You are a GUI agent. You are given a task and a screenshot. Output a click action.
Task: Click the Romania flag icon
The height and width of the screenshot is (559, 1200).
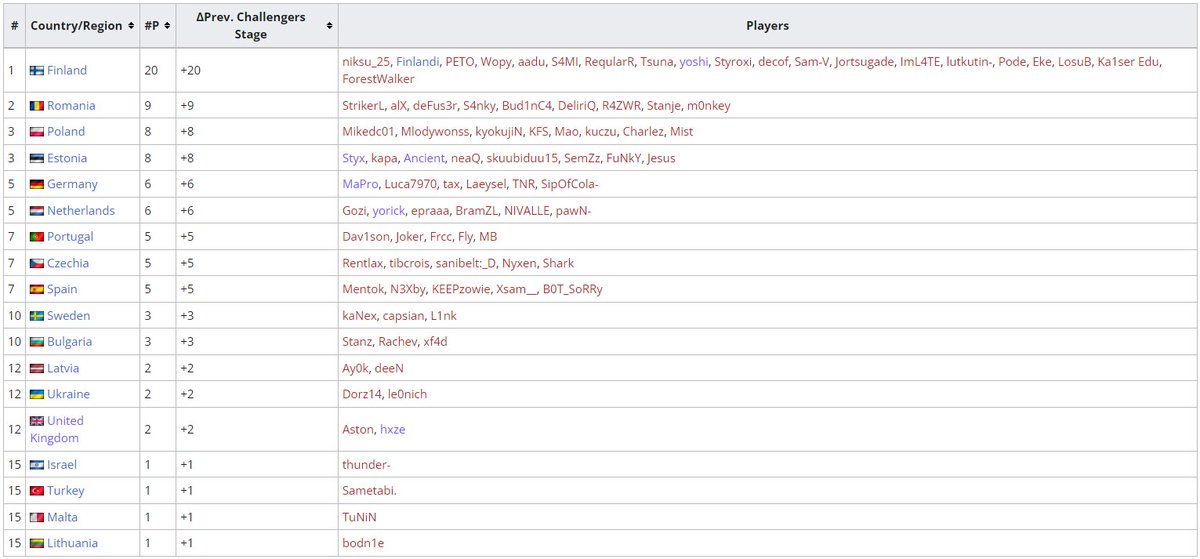tap(37, 106)
